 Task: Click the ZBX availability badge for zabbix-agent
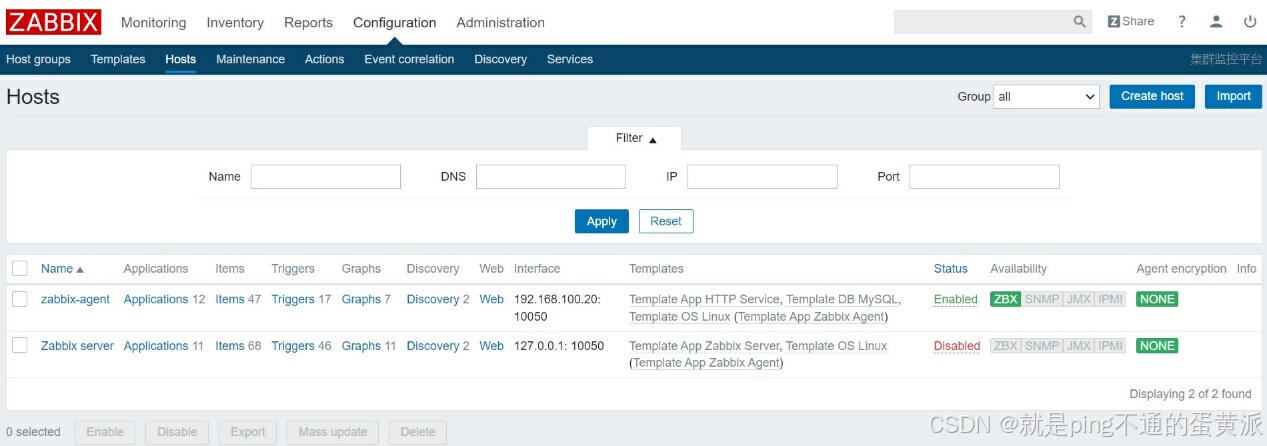[x=1005, y=299]
